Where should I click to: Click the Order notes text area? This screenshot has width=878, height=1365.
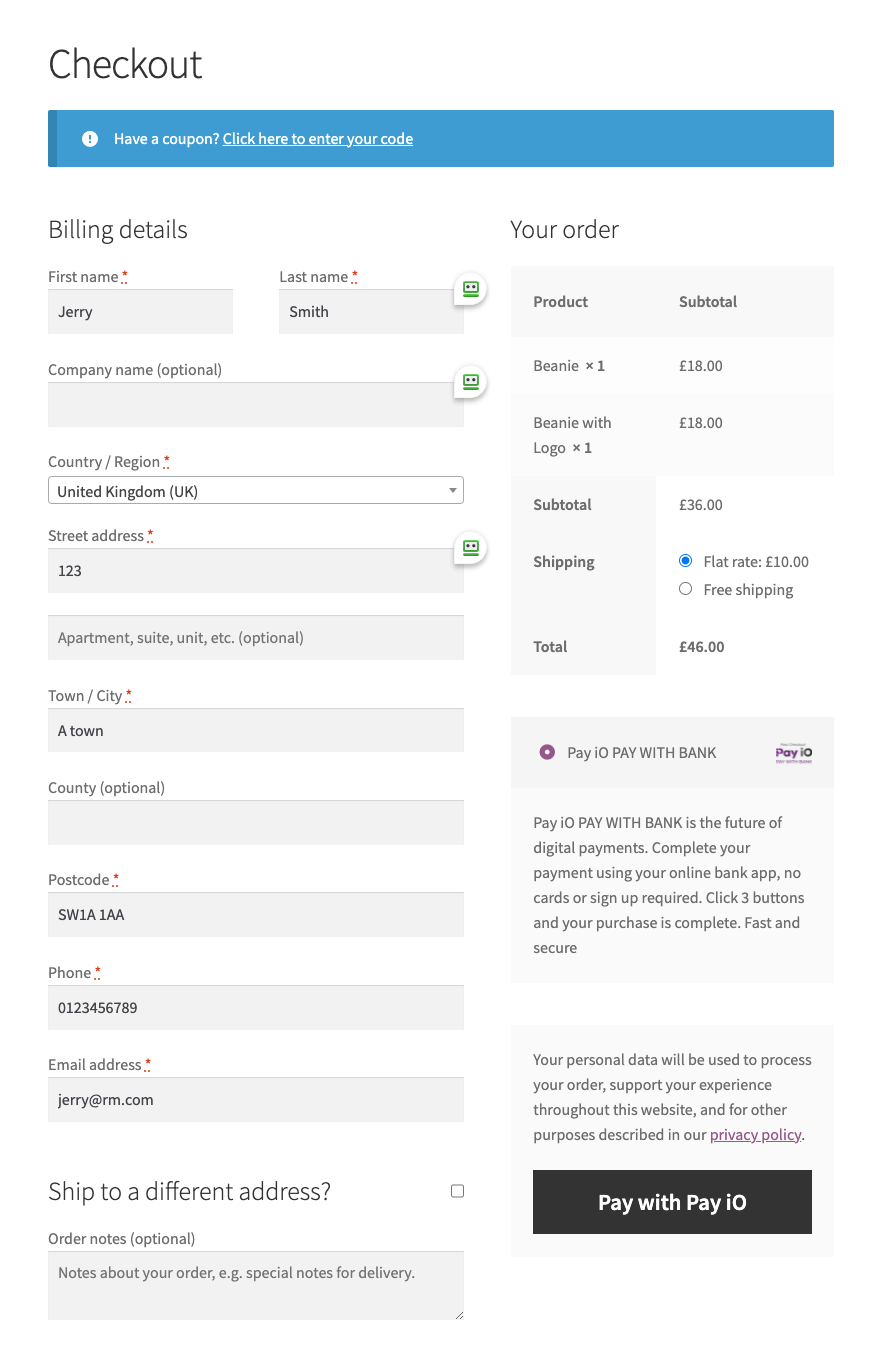point(255,1285)
